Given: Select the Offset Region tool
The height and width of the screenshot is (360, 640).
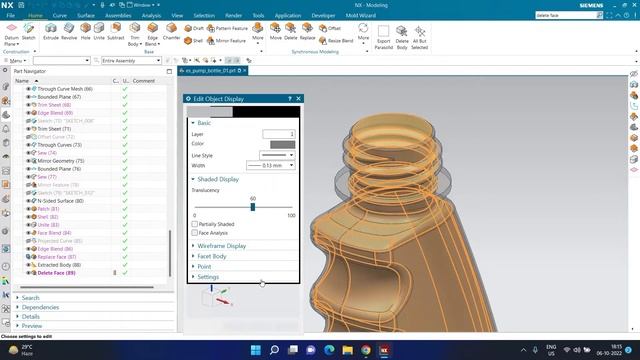Looking at the screenshot, I should coord(330,28).
